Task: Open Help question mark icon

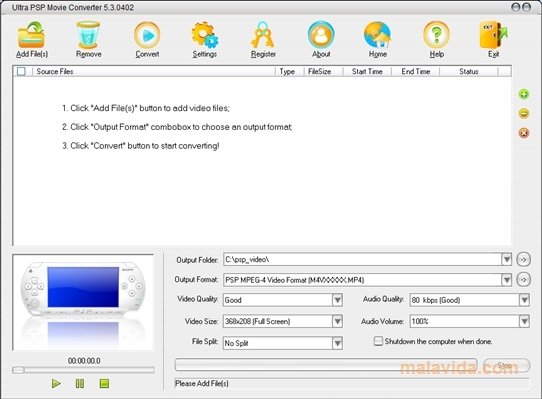Action: pos(437,35)
